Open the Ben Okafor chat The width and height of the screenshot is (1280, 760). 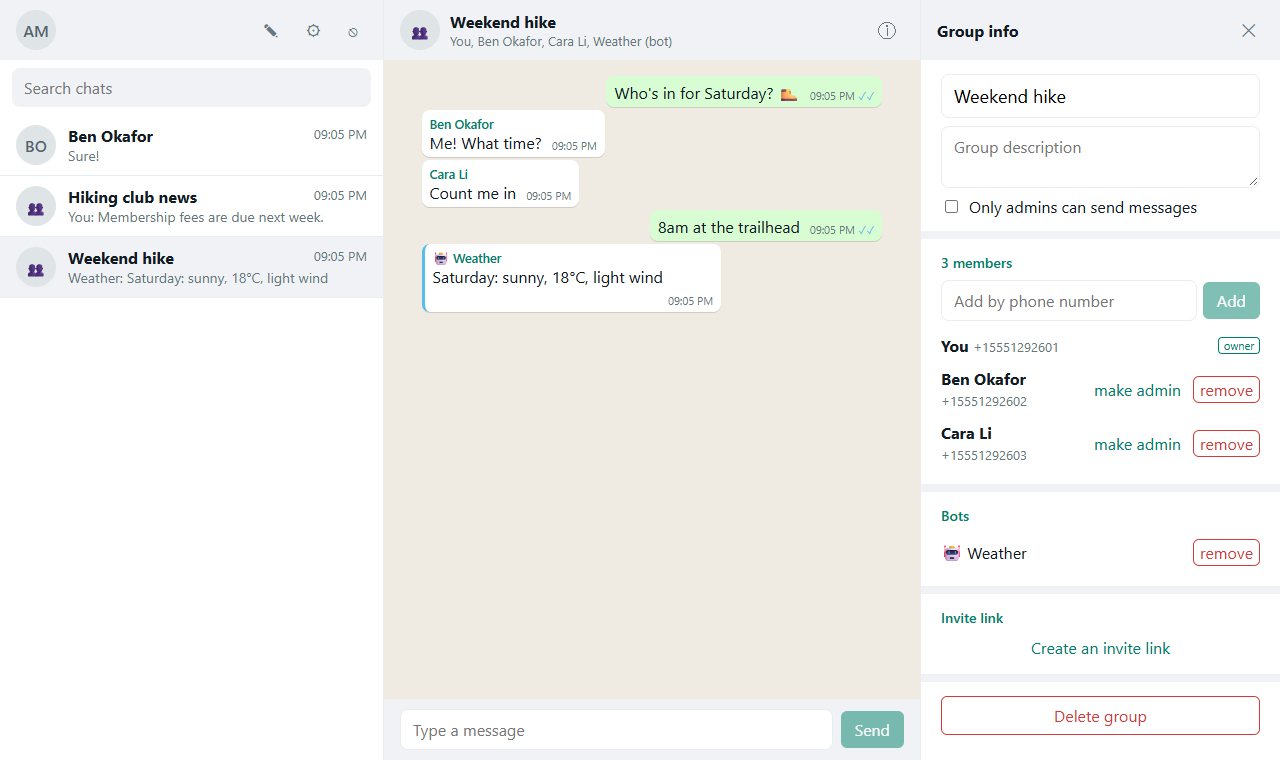(191, 146)
